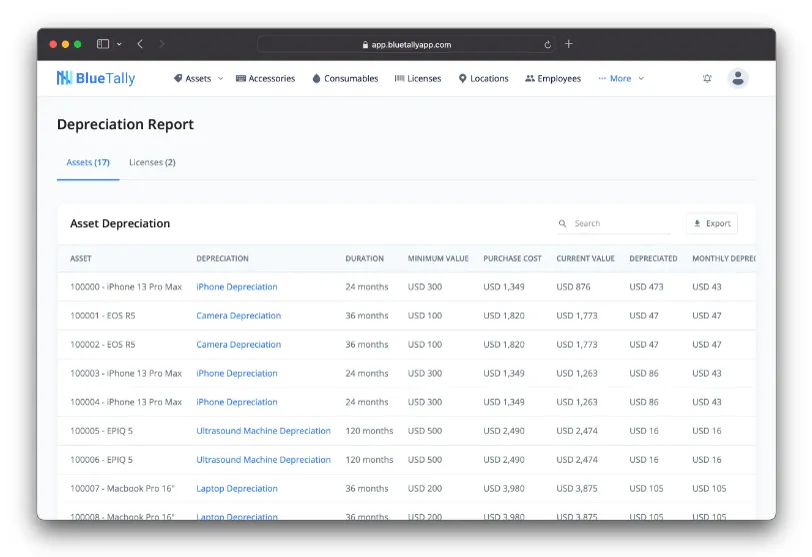Open the Locations page

pos(484,79)
